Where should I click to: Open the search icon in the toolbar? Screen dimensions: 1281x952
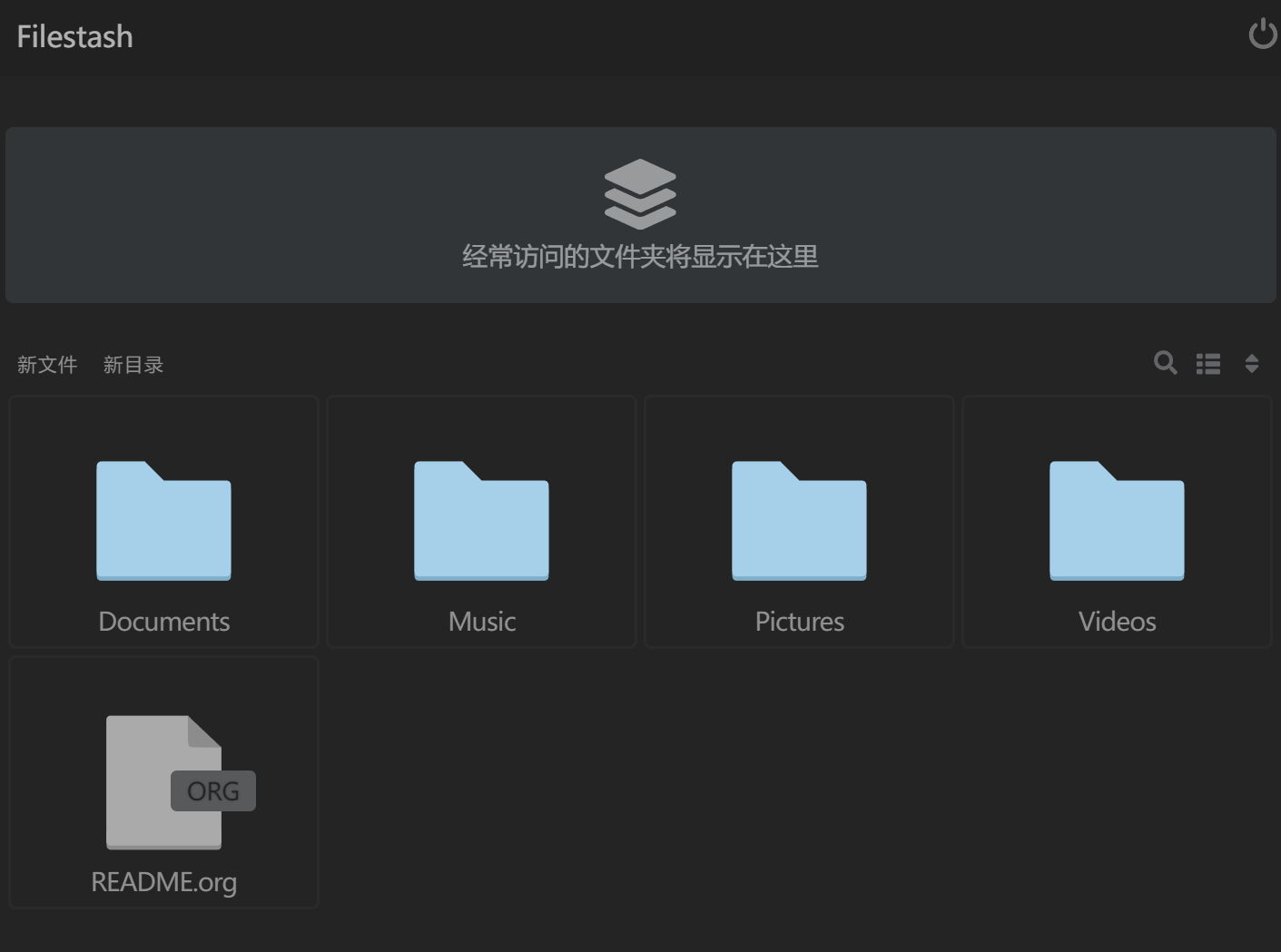(1165, 363)
